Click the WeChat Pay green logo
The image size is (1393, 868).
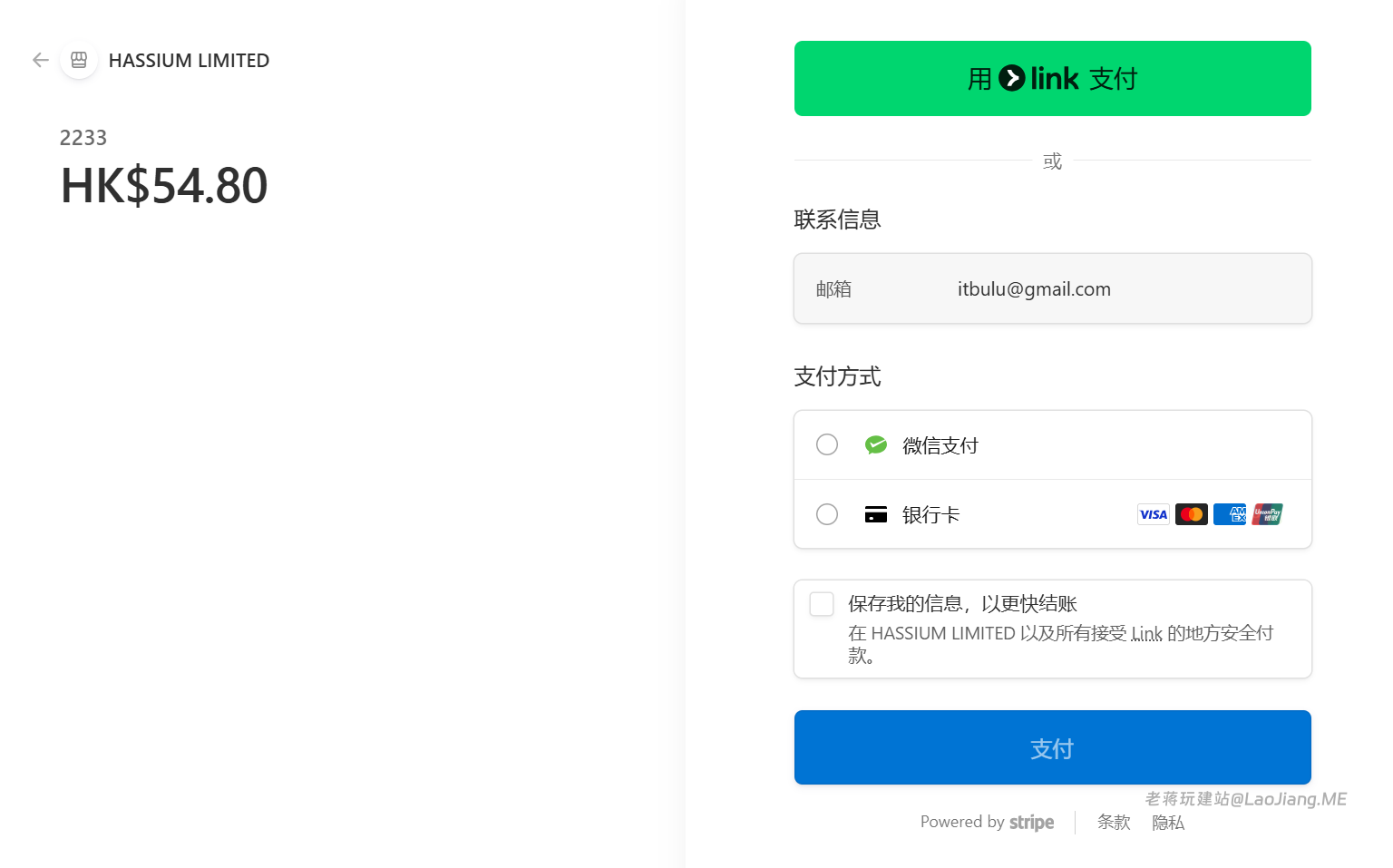(x=875, y=445)
